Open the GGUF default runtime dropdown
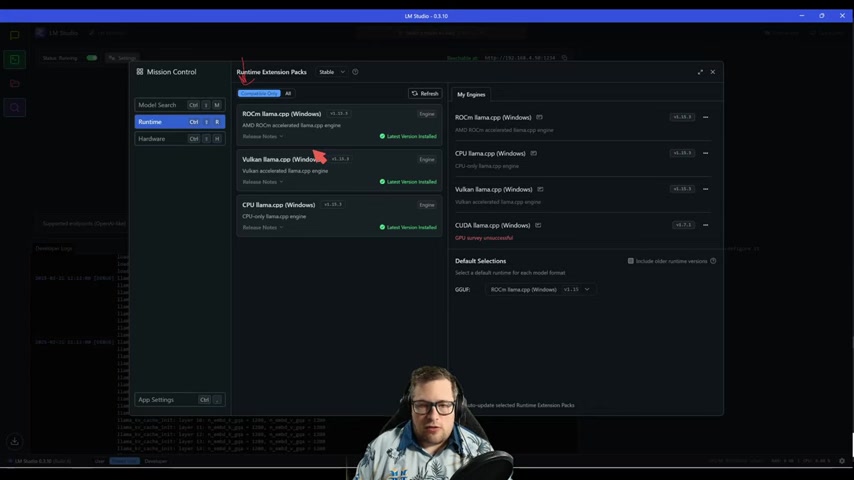 540,289
